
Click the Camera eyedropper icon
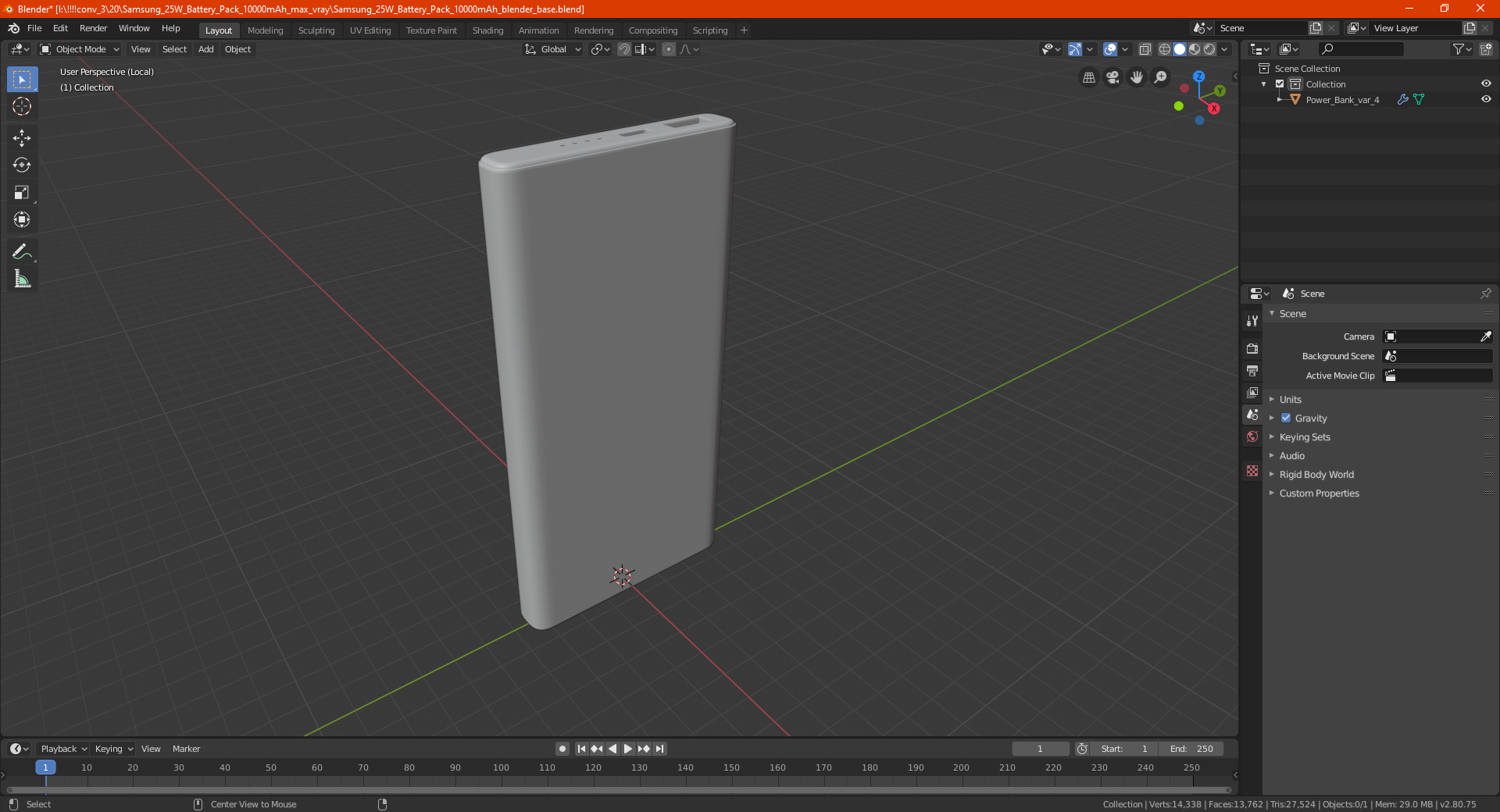click(x=1485, y=337)
